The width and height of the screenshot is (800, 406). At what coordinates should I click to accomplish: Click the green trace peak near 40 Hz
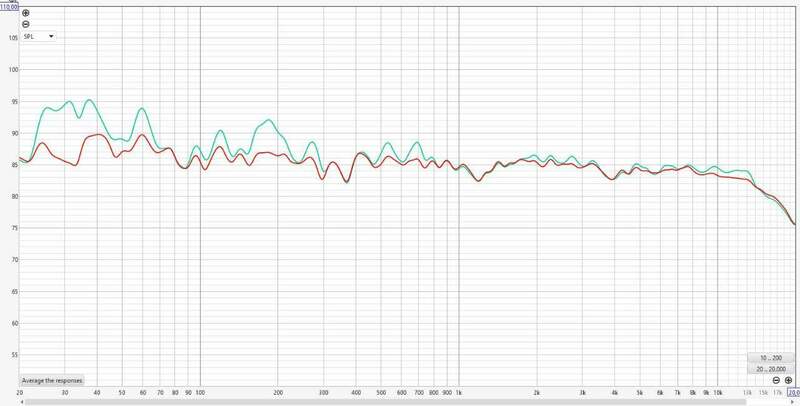tap(90, 100)
